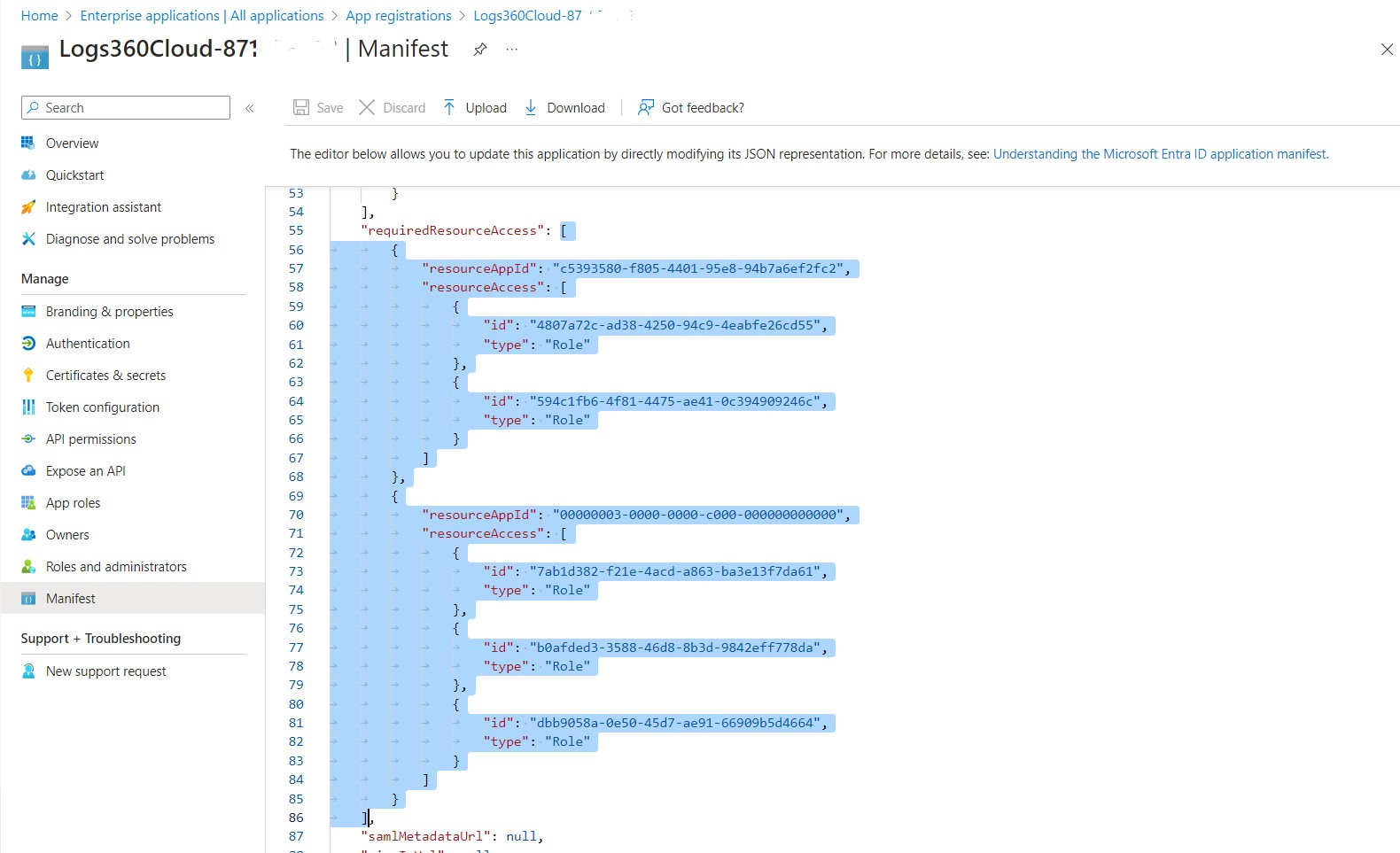Open App roles configuration

coord(73,502)
